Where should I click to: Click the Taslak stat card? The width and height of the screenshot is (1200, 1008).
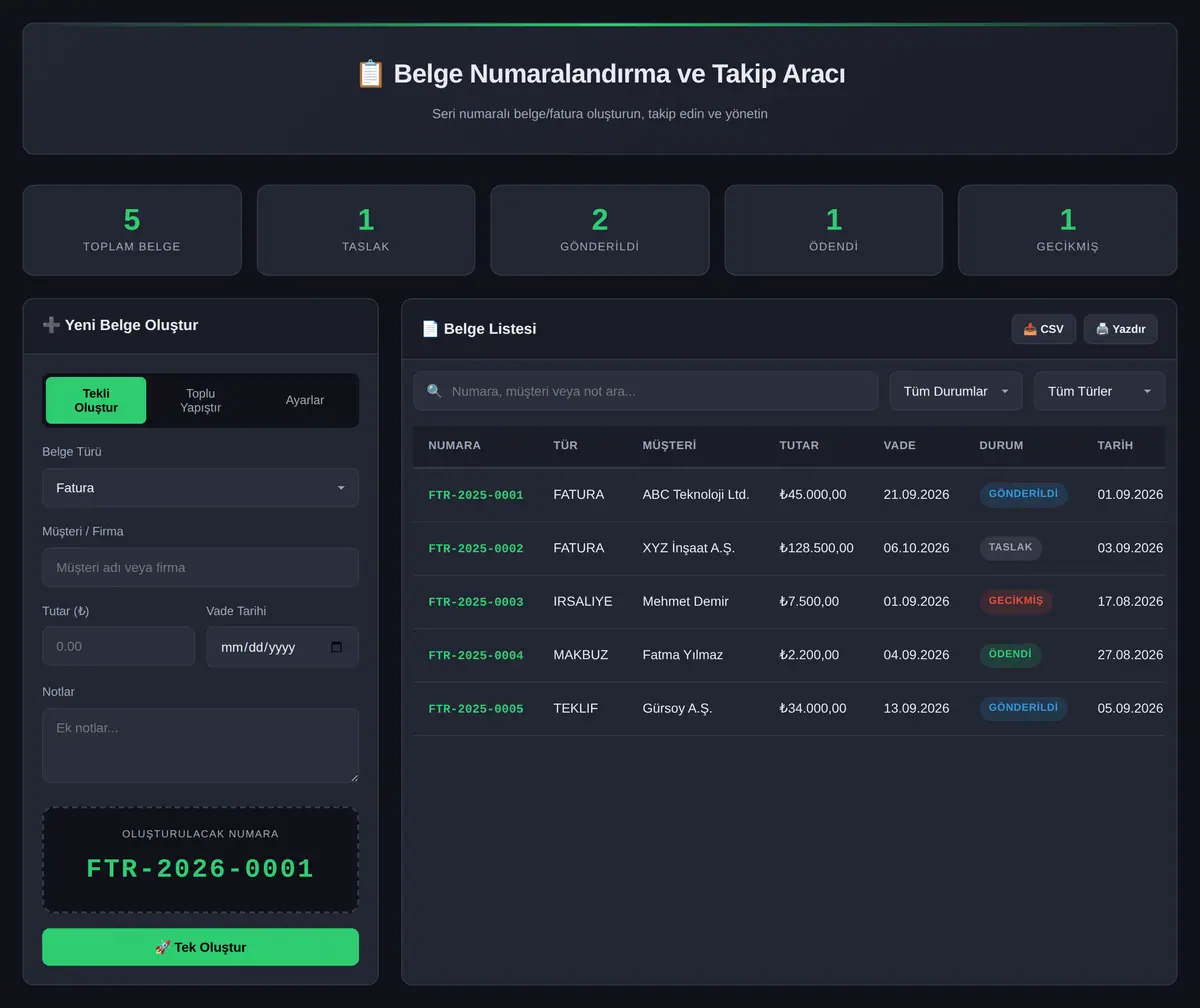tap(366, 230)
